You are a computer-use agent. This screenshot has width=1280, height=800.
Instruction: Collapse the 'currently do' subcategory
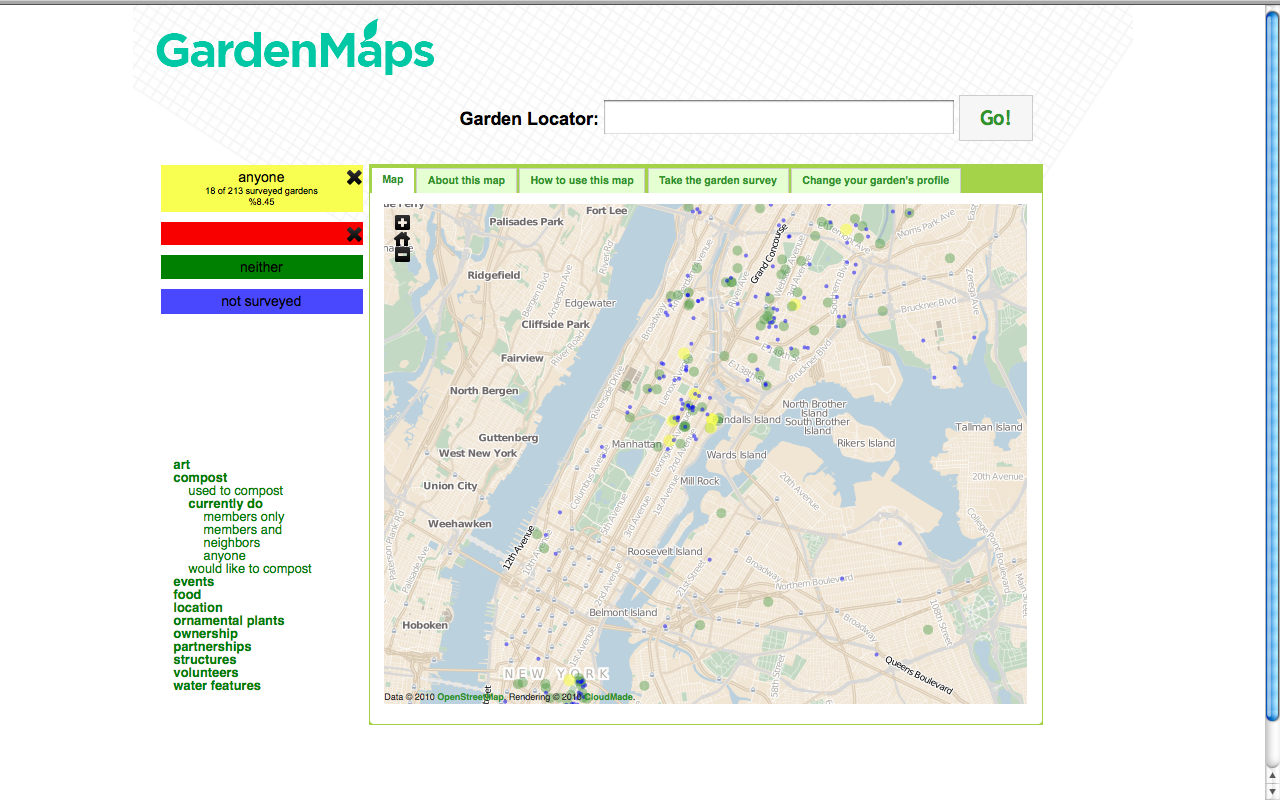pos(225,504)
